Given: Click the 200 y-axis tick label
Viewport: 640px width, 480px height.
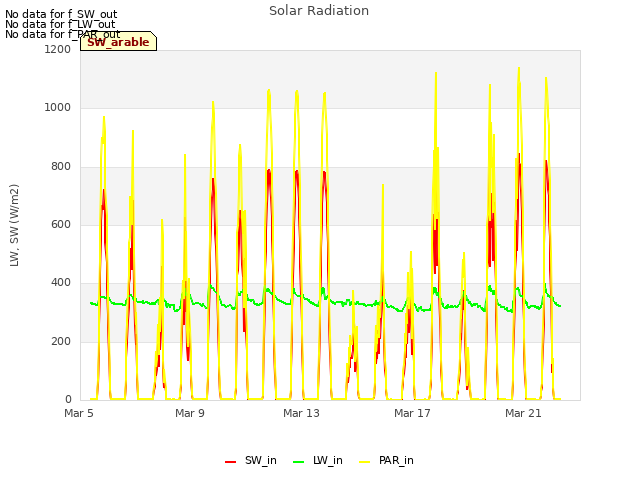Looking at the screenshot, I should coord(61,341).
